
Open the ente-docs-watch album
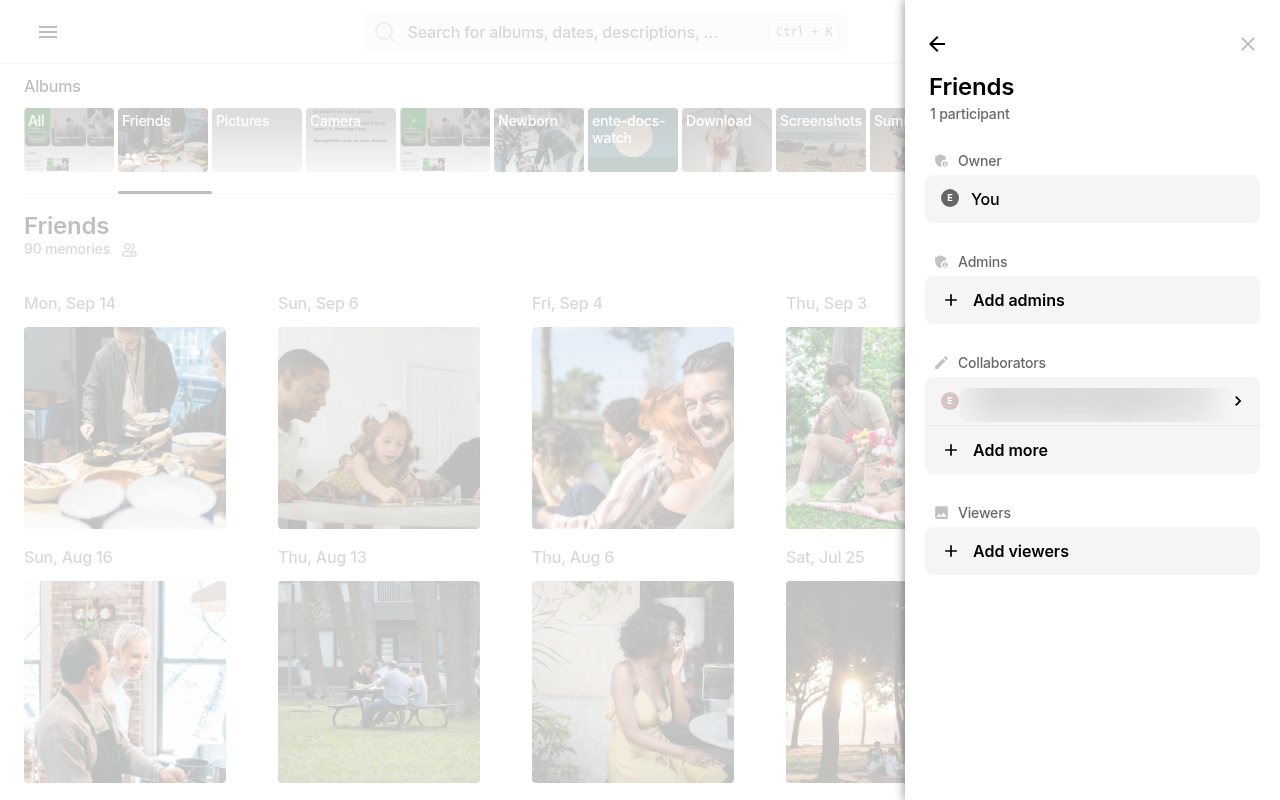[x=633, y=140]
